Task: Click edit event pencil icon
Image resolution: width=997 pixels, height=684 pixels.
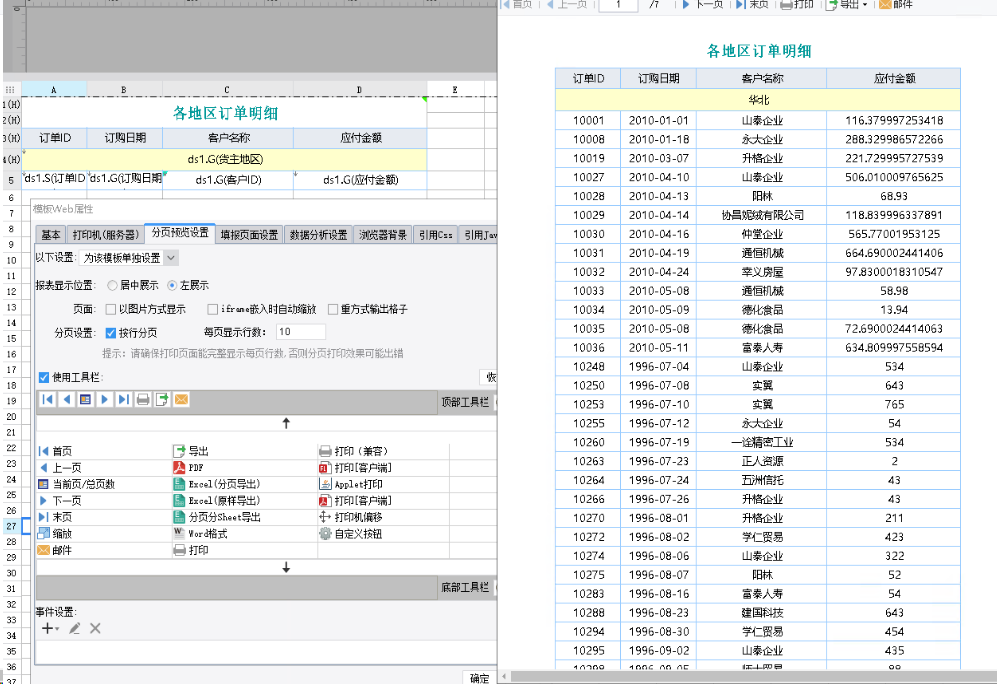Action: pos(74,628)
